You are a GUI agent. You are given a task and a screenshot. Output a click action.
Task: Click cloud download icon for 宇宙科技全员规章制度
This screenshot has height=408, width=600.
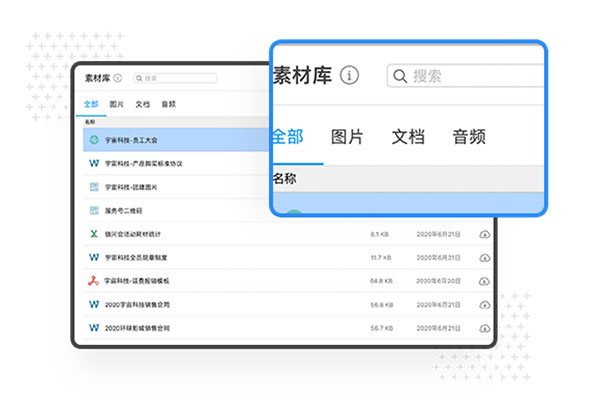[484, 258]
